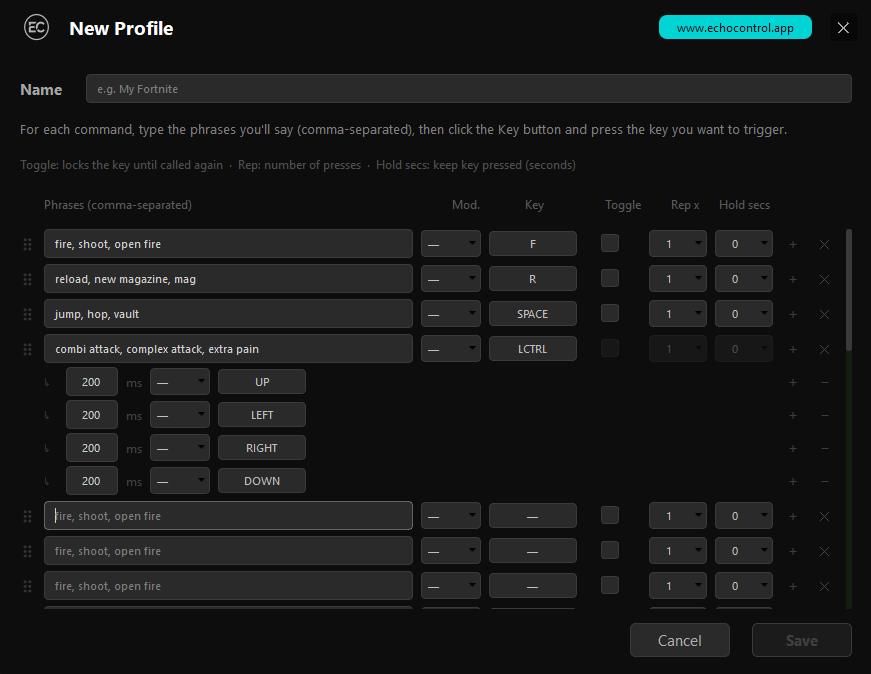Remove the RIGHT key step

point(825,448)
